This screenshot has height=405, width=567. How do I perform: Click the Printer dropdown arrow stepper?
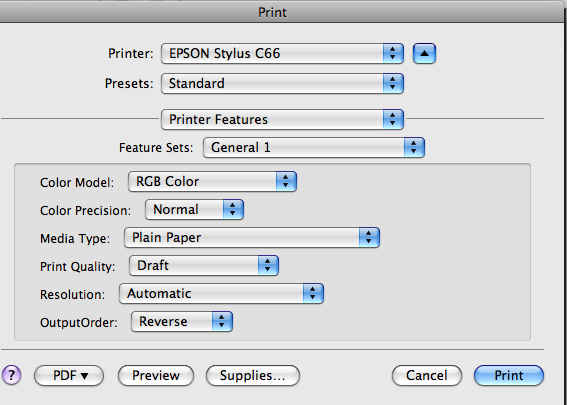coord(393,54)
